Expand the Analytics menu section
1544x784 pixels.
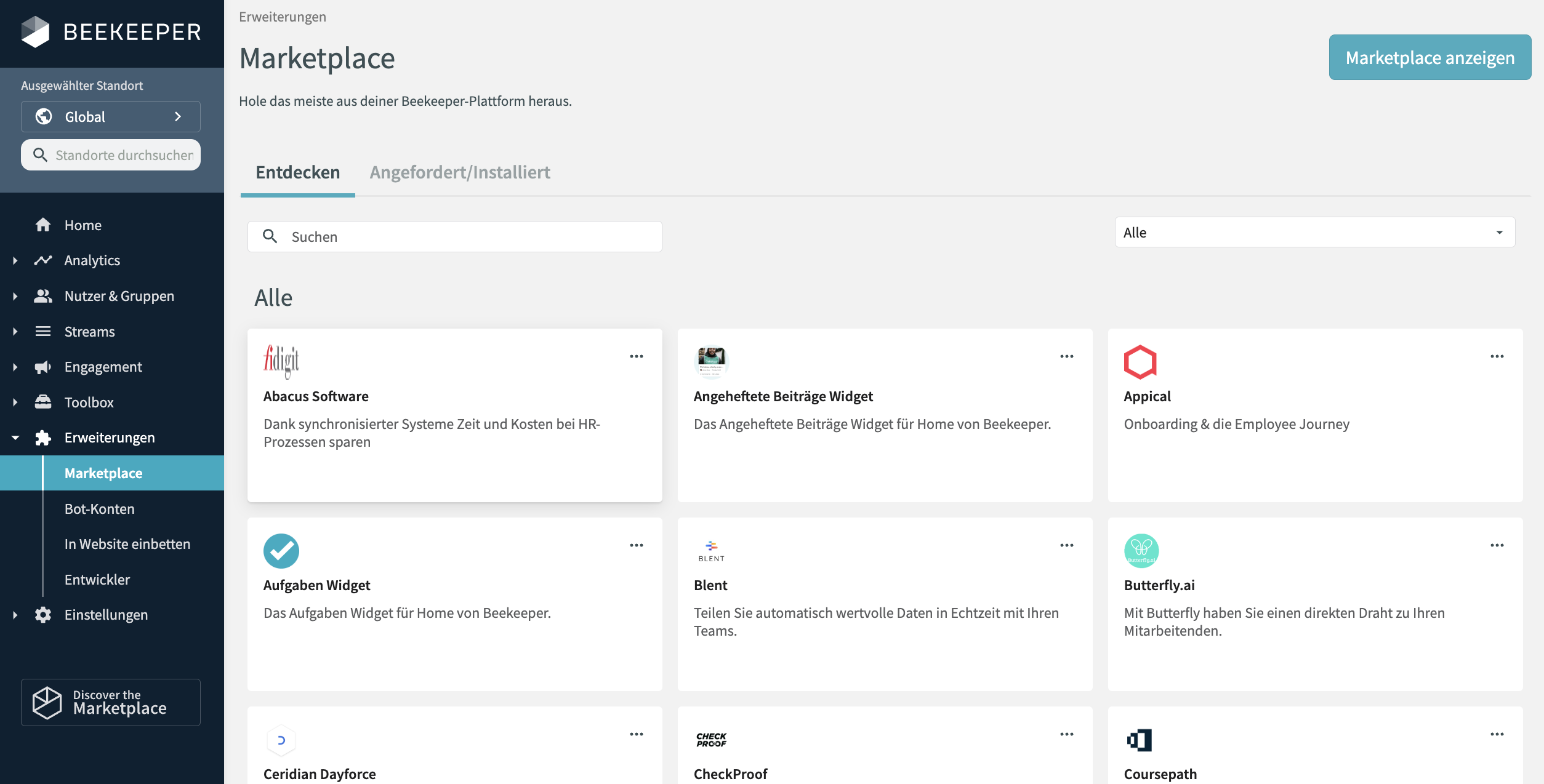coord(15,261)
